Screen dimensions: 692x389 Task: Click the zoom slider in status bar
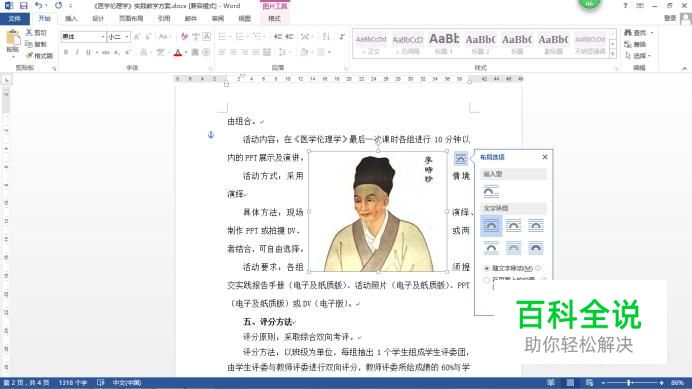pos(631,382)
